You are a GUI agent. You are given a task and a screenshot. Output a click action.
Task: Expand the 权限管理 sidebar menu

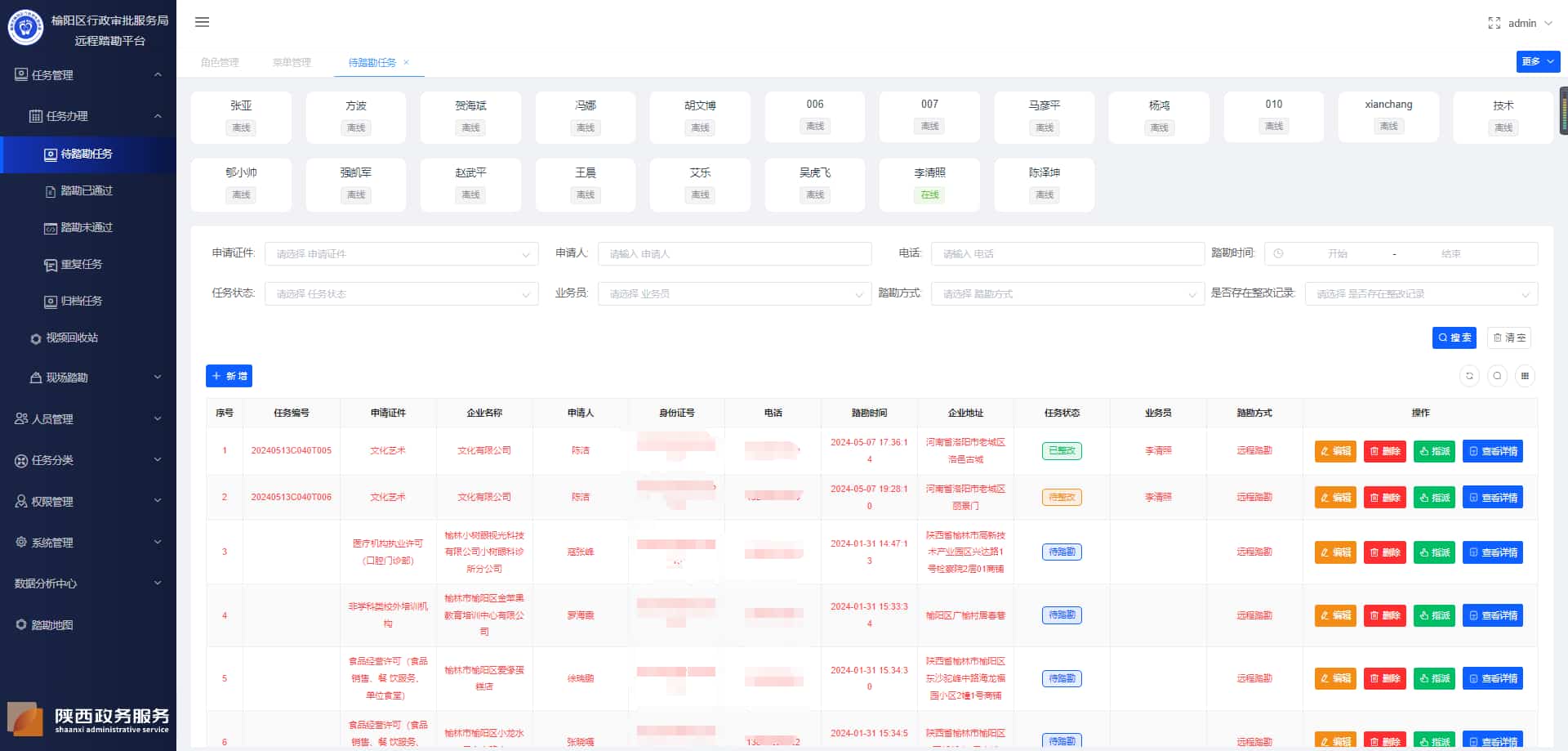88,501
